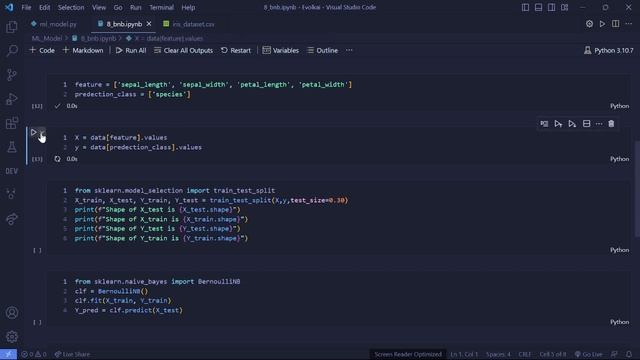640x360 pixels.
Task: Open the Testing flask view
Action: tap(12, 147)
